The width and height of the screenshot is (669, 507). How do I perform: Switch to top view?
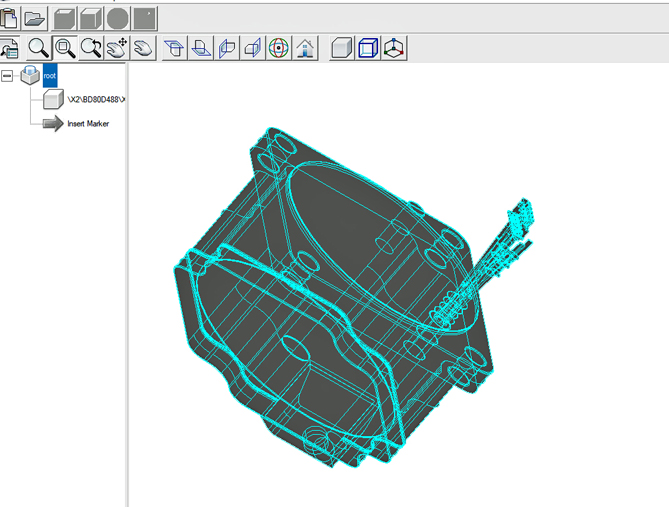coord(174,48)
